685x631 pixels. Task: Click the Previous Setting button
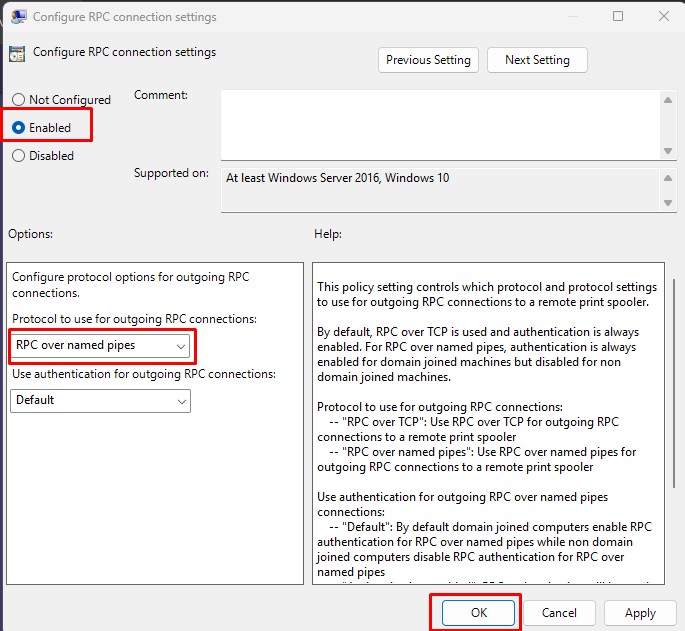coord(428,60)
